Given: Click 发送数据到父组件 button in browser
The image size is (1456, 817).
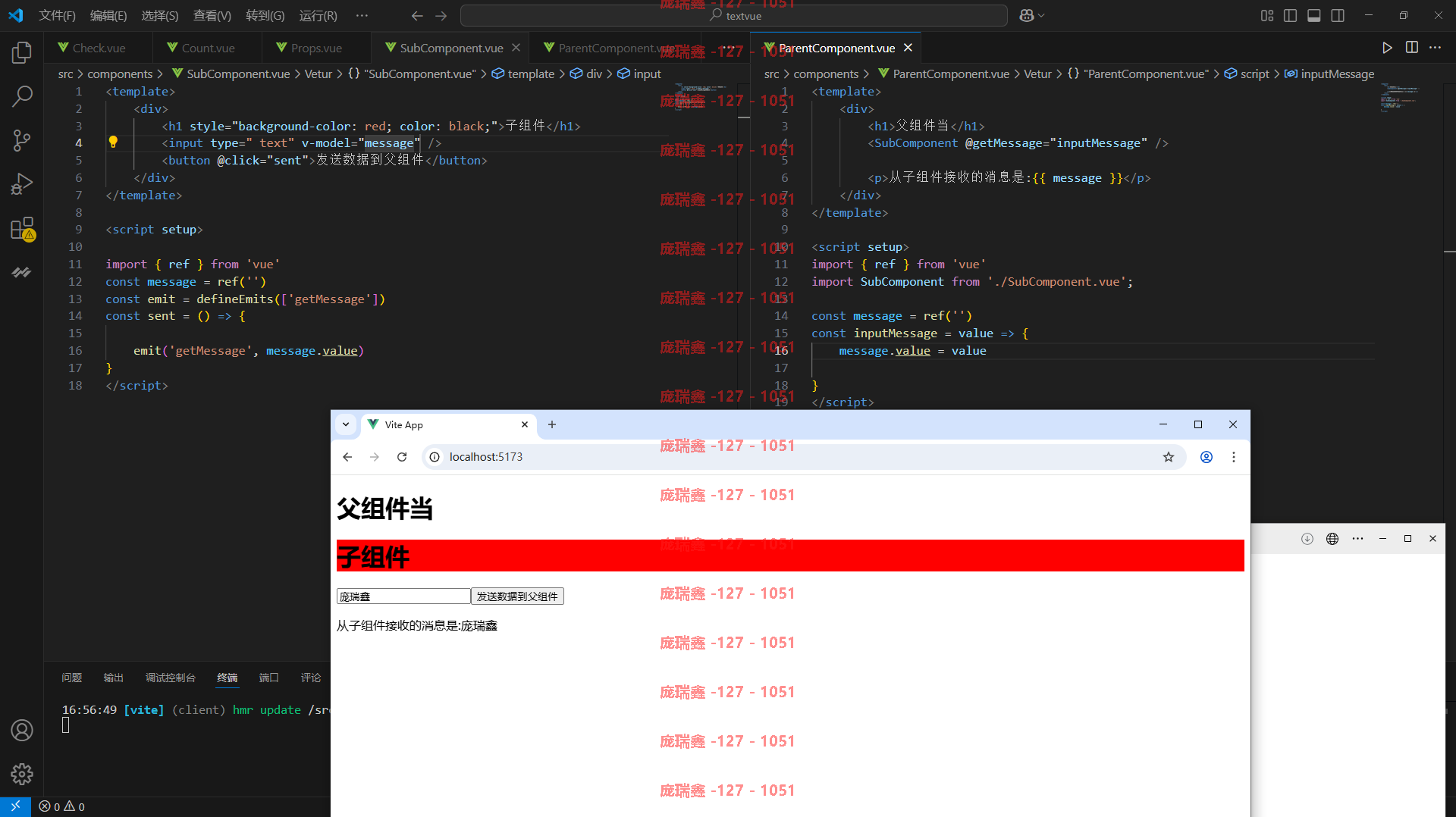Looking at the screenshot, I should [517, 596].
